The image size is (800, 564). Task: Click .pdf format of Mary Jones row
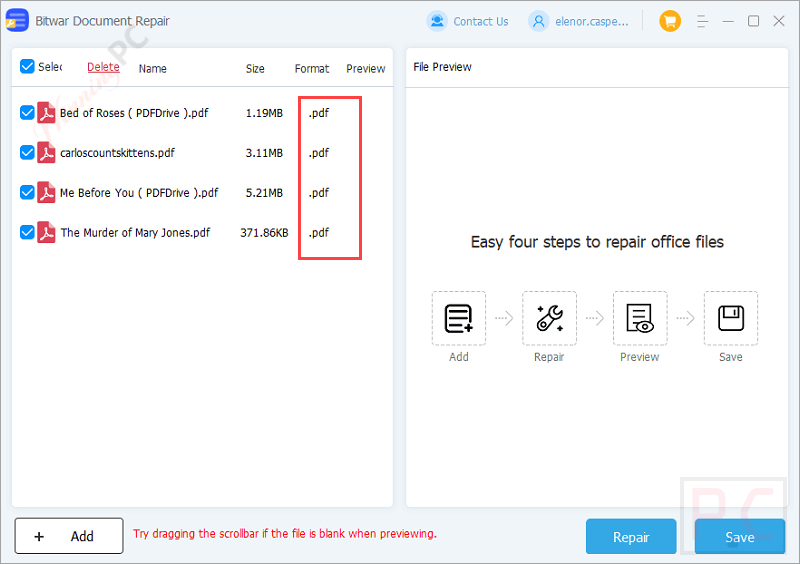(319, 232)
